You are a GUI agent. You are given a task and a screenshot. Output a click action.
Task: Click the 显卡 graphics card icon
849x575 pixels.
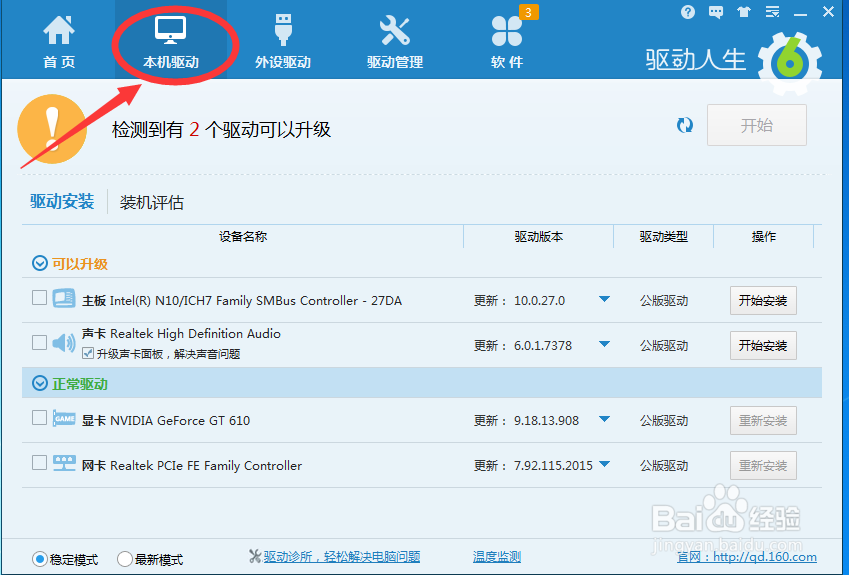click(64, 419)
